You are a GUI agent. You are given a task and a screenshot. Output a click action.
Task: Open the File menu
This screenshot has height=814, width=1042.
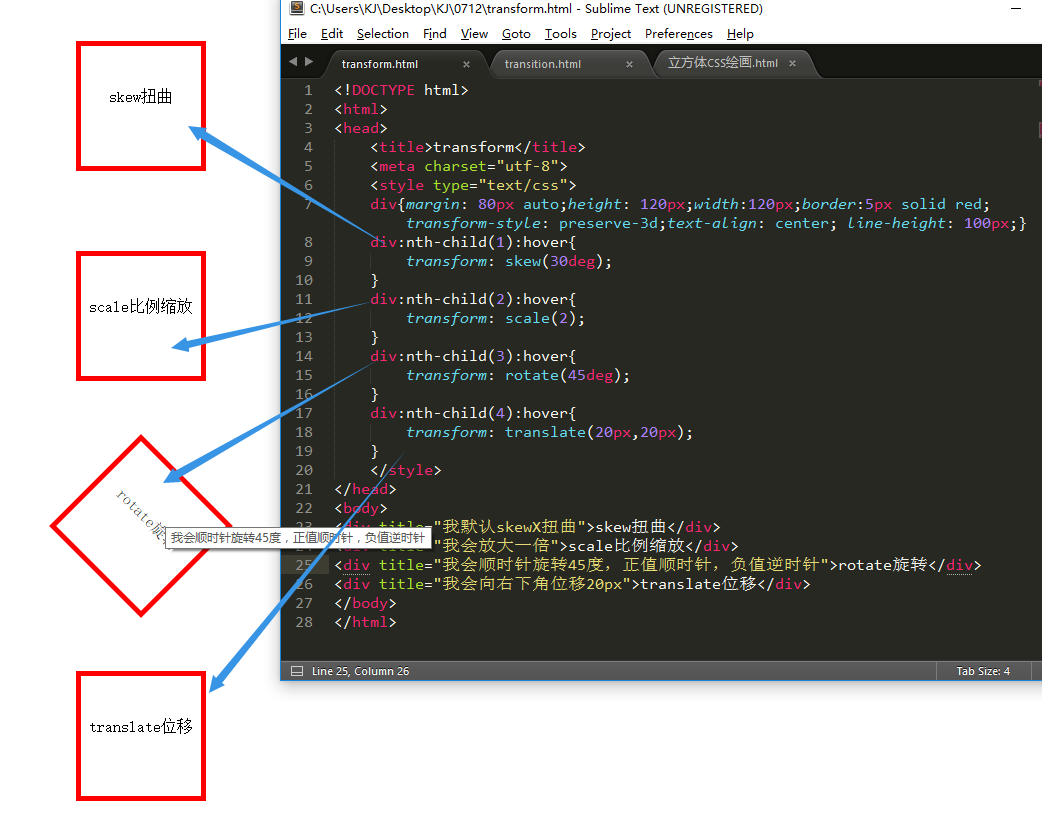(x=297, y=34)
